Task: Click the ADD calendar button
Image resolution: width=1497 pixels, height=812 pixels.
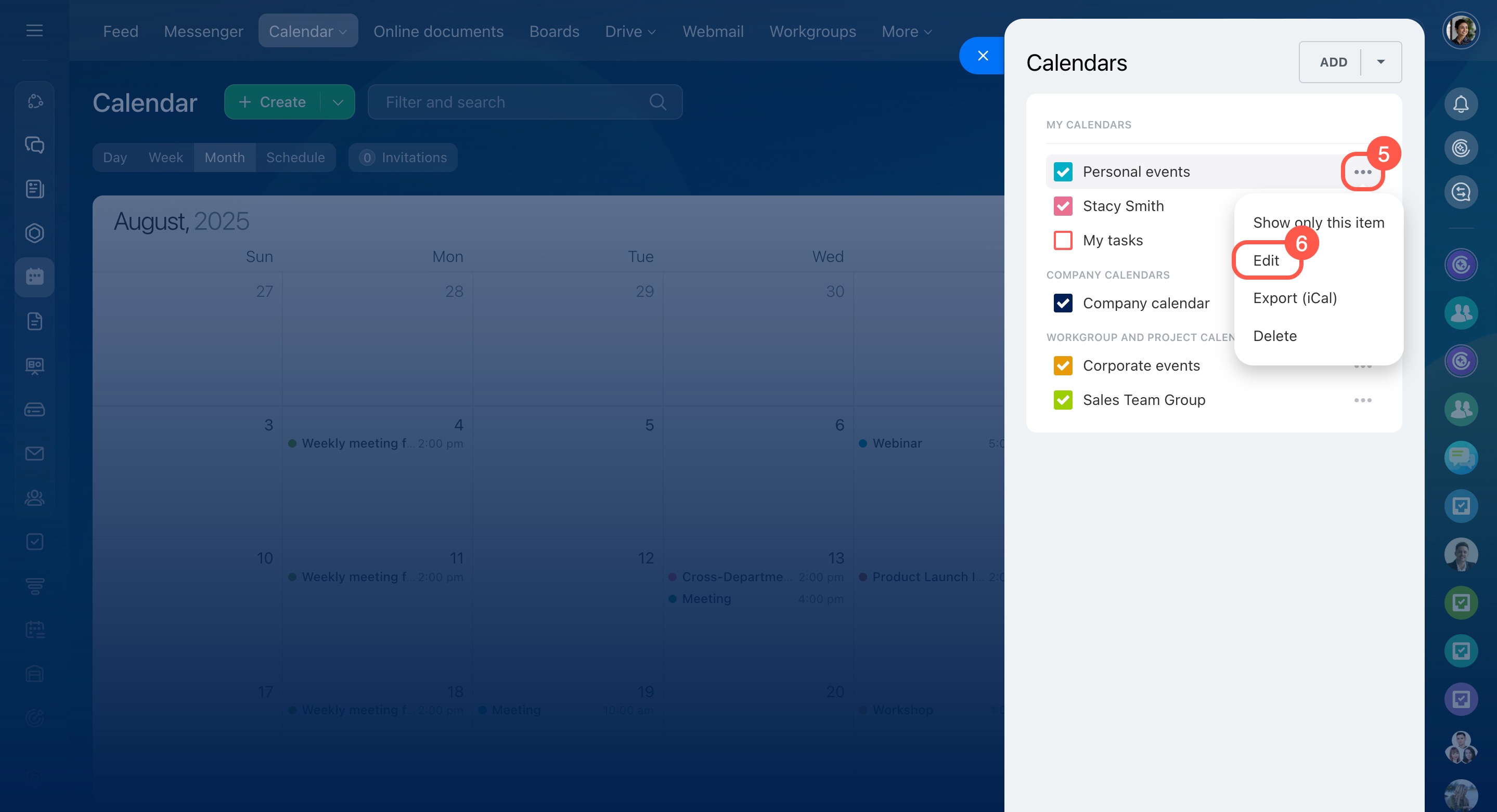Action: (x=1333, y=62)
